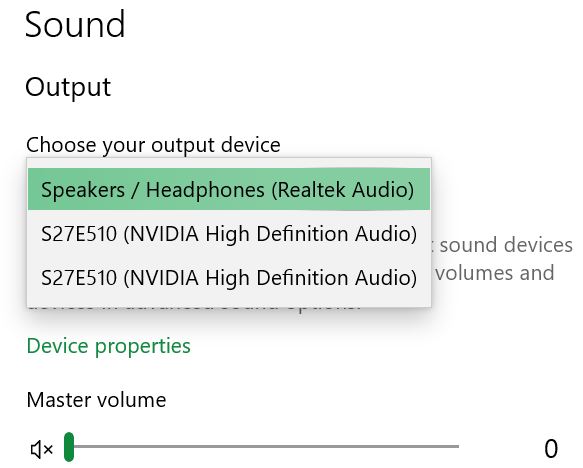583x468 pixels.
Task: Open the Device properties link
Action: click(109, 346)
